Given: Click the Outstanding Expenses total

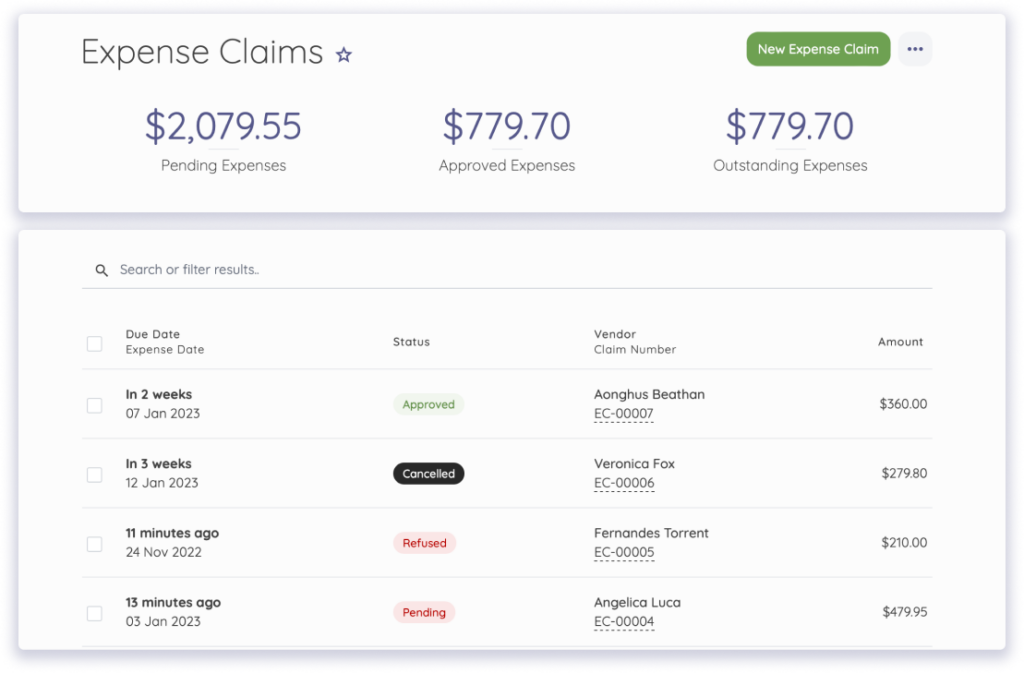Looking at the screenshot, I should coord(790,126).
